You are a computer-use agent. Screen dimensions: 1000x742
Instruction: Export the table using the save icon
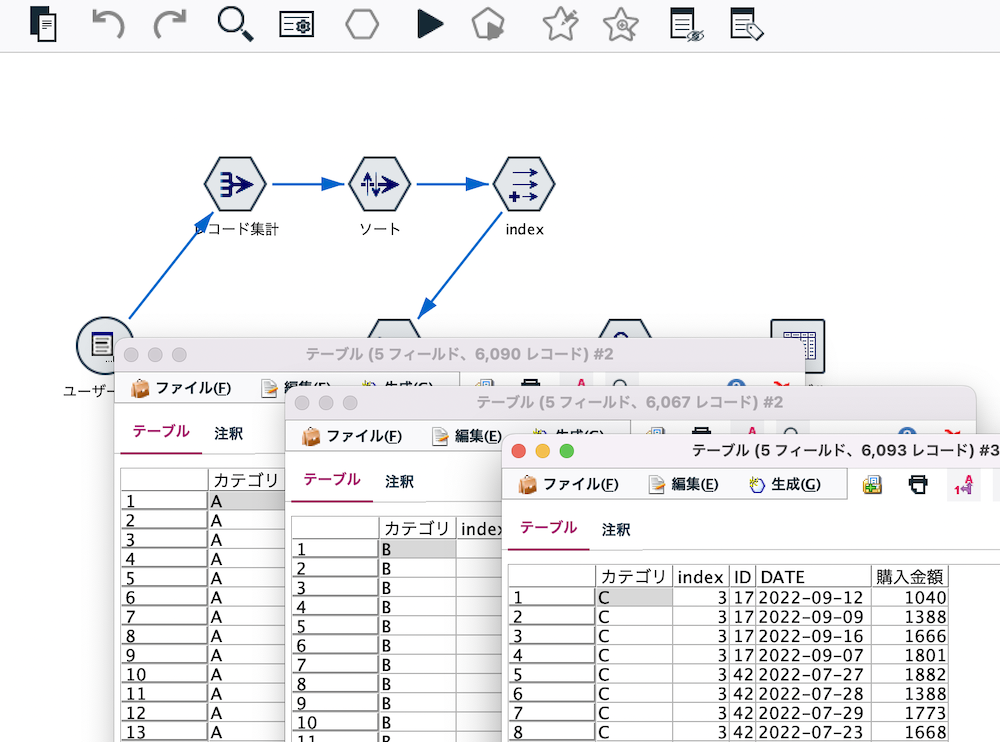click(x=871, y=483)
